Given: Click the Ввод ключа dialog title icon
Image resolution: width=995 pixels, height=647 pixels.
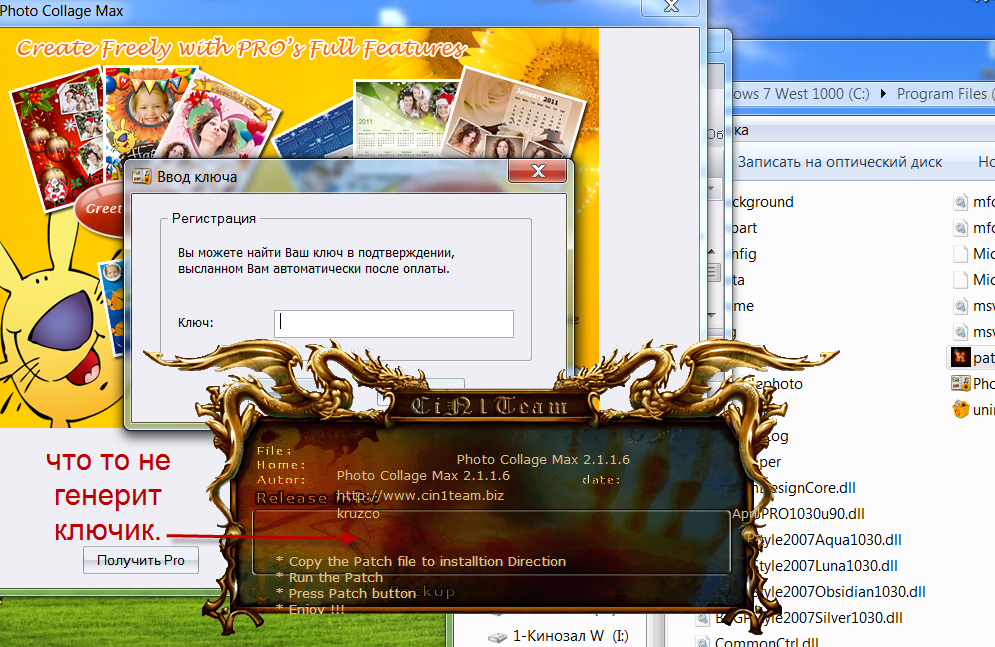Looking at the screenshot, I should tap(142, 176).
